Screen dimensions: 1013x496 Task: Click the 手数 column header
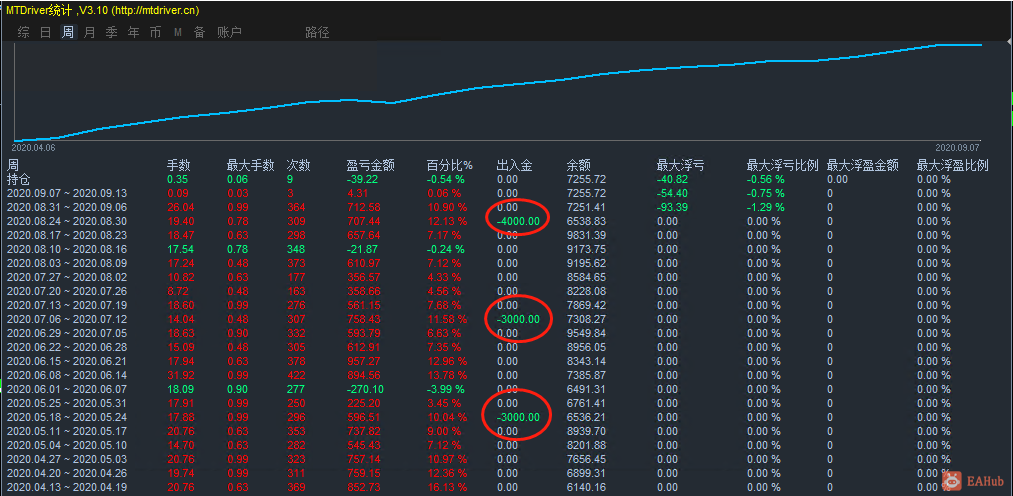[179, 165]
